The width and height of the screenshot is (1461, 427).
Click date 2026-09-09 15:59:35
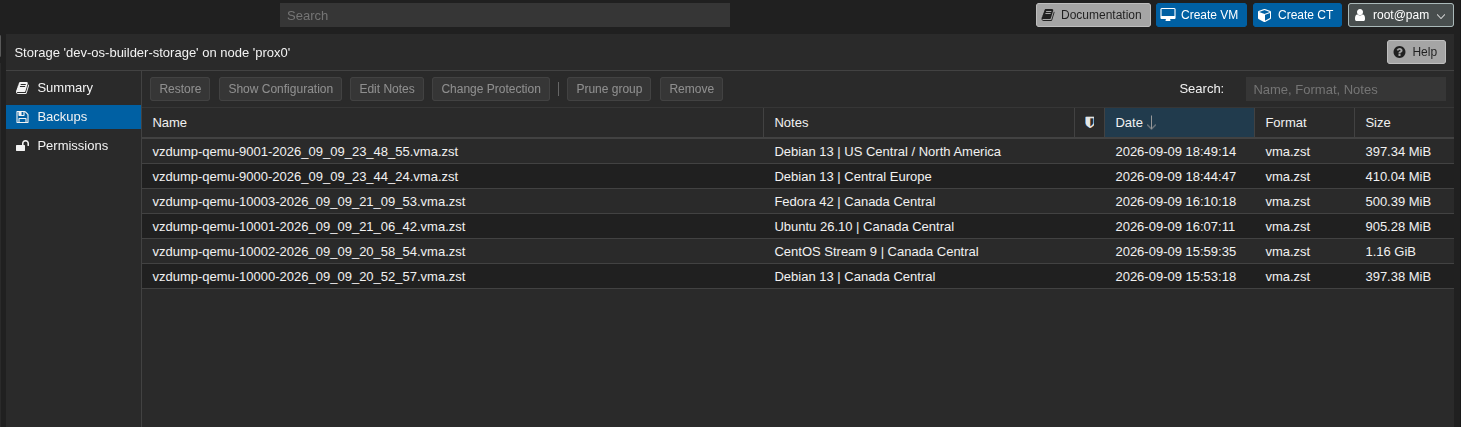tap(1176, 252)
